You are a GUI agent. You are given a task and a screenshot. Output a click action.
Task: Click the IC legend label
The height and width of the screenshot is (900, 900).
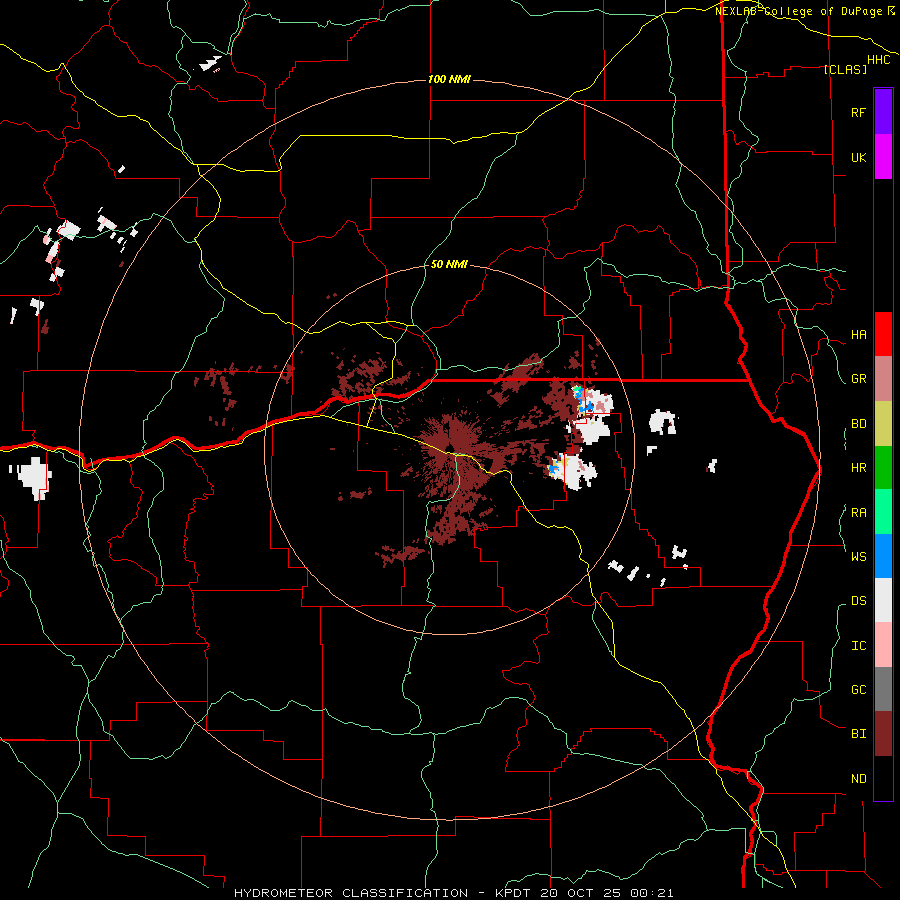[x=858, y=646]
